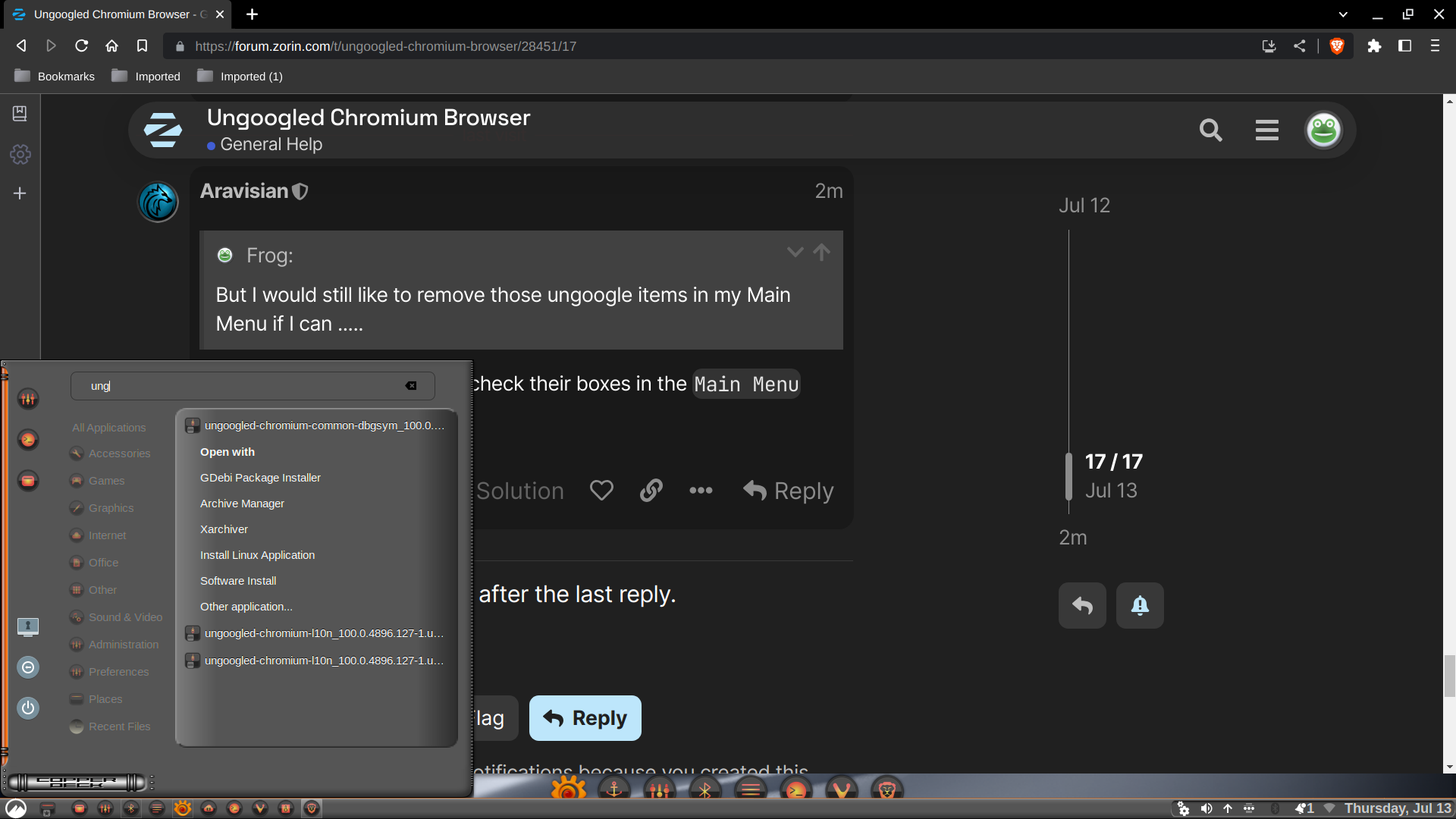Like the post with the heart icon

click(601, 491)
